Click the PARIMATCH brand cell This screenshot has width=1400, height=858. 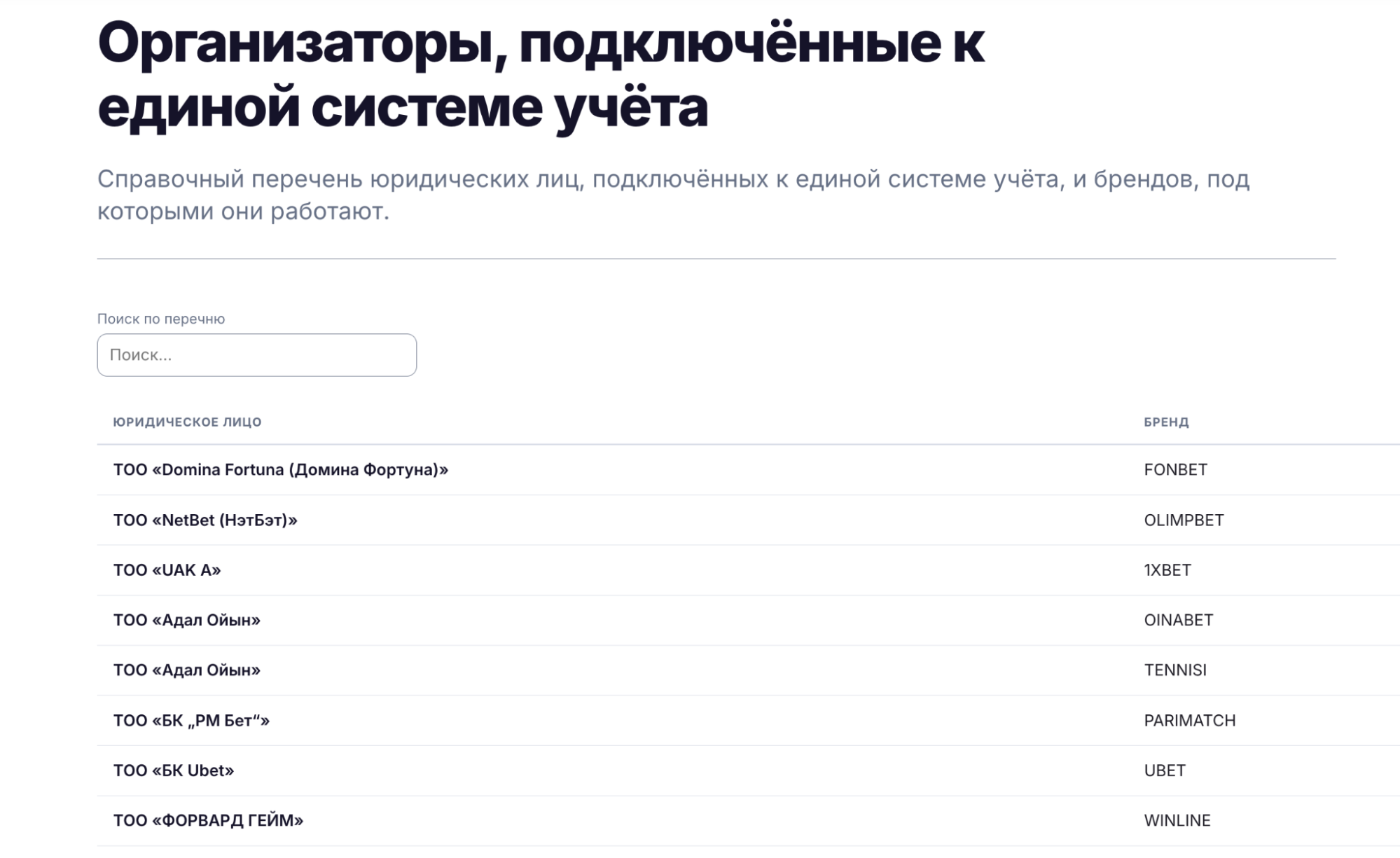pos(1189,721)
